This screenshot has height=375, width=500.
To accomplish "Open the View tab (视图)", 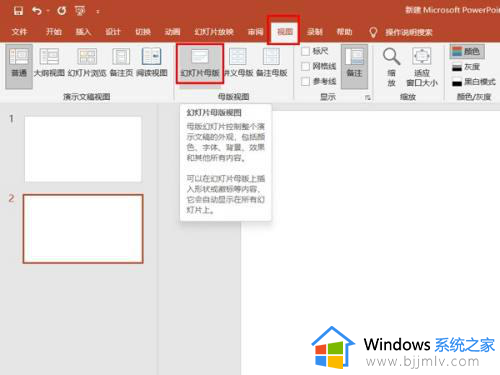I will [x=284, y=32].
